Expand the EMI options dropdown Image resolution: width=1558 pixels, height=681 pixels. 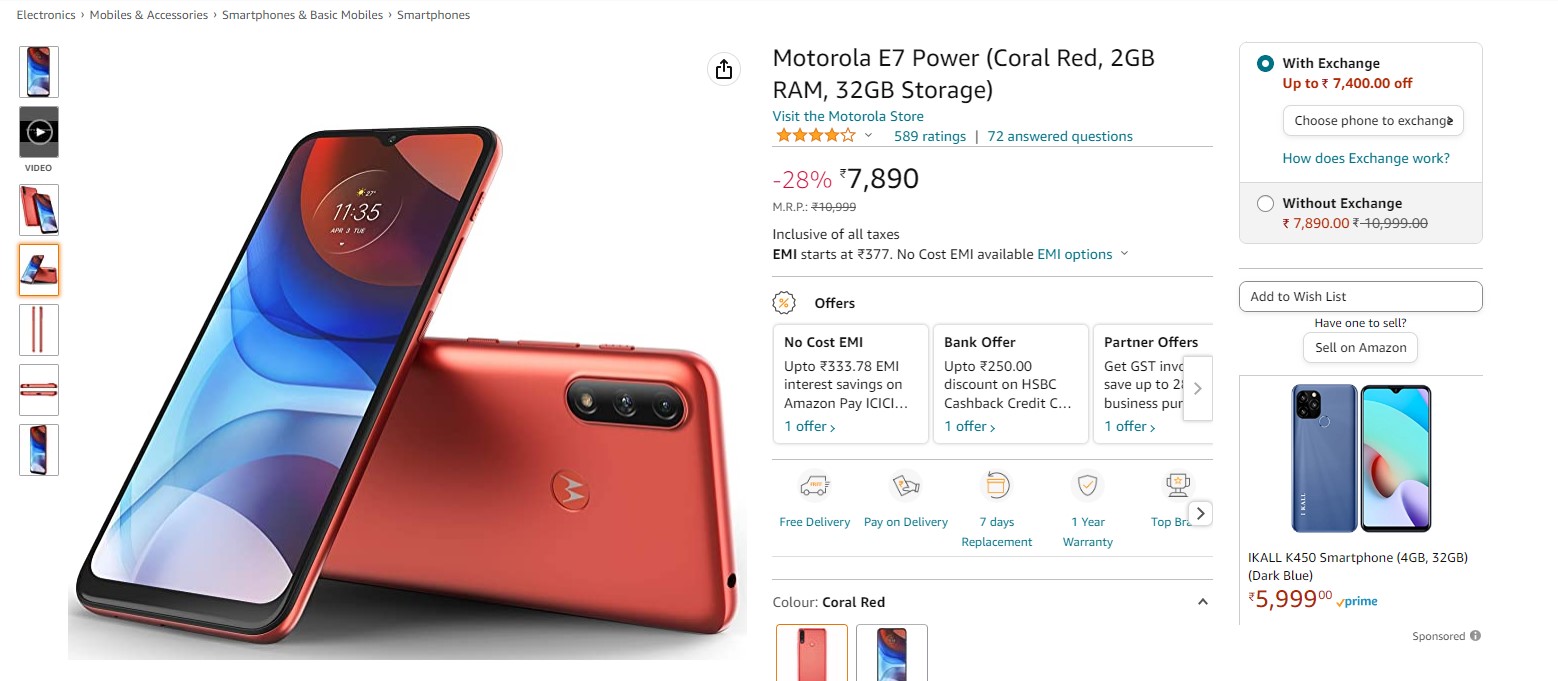[1083, 254]
